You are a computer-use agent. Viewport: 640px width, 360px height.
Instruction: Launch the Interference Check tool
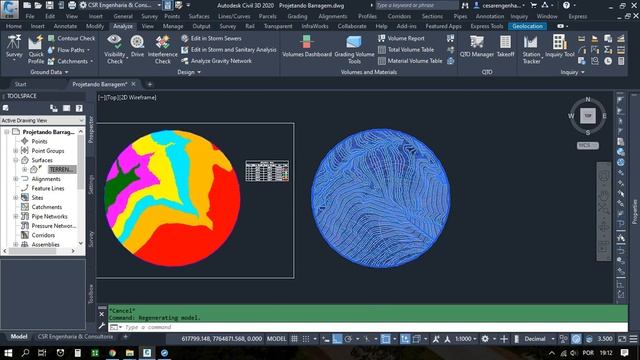[x=162, y=49]
